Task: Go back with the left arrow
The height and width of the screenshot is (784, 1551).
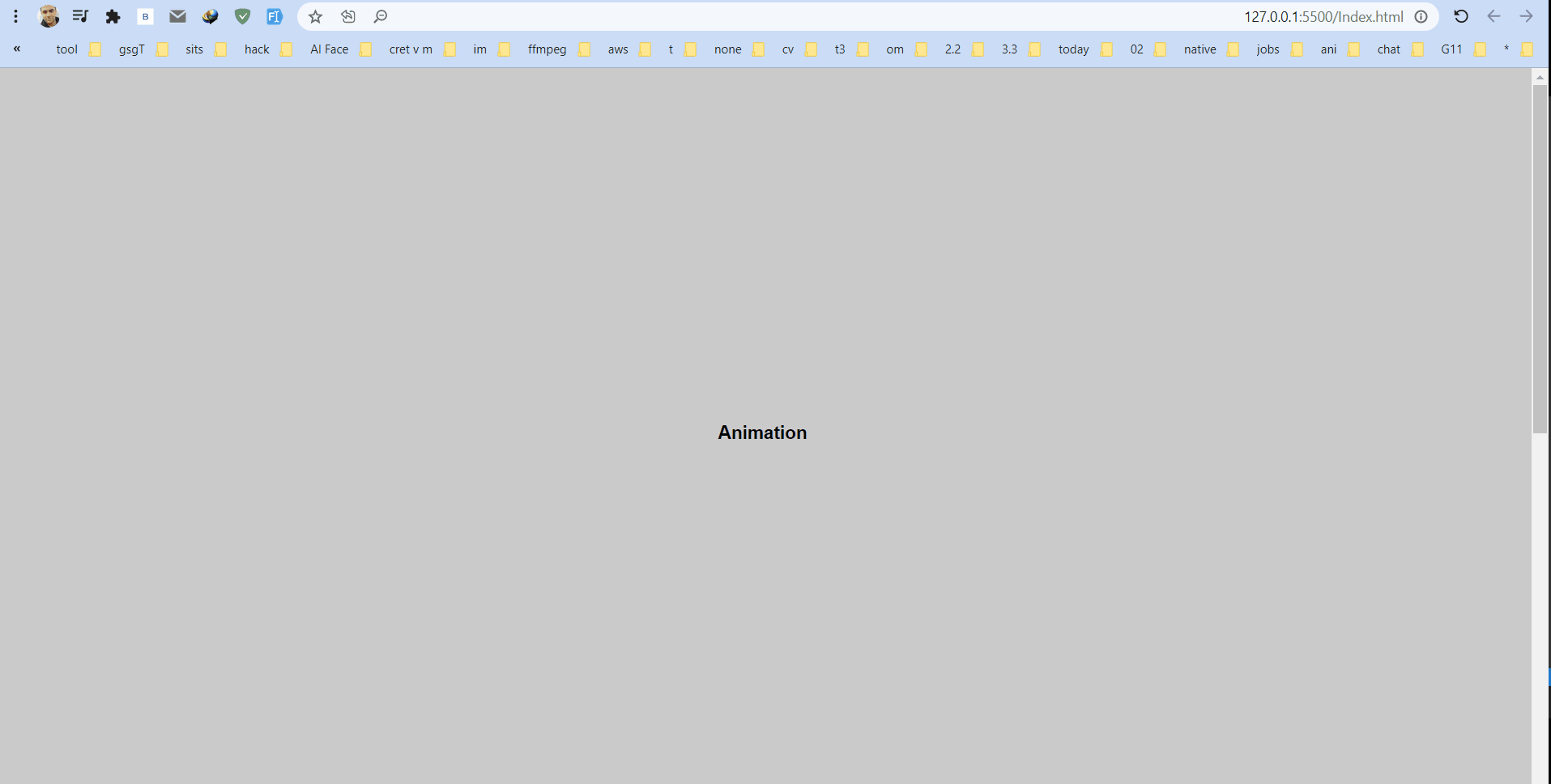Action: 1493,16
